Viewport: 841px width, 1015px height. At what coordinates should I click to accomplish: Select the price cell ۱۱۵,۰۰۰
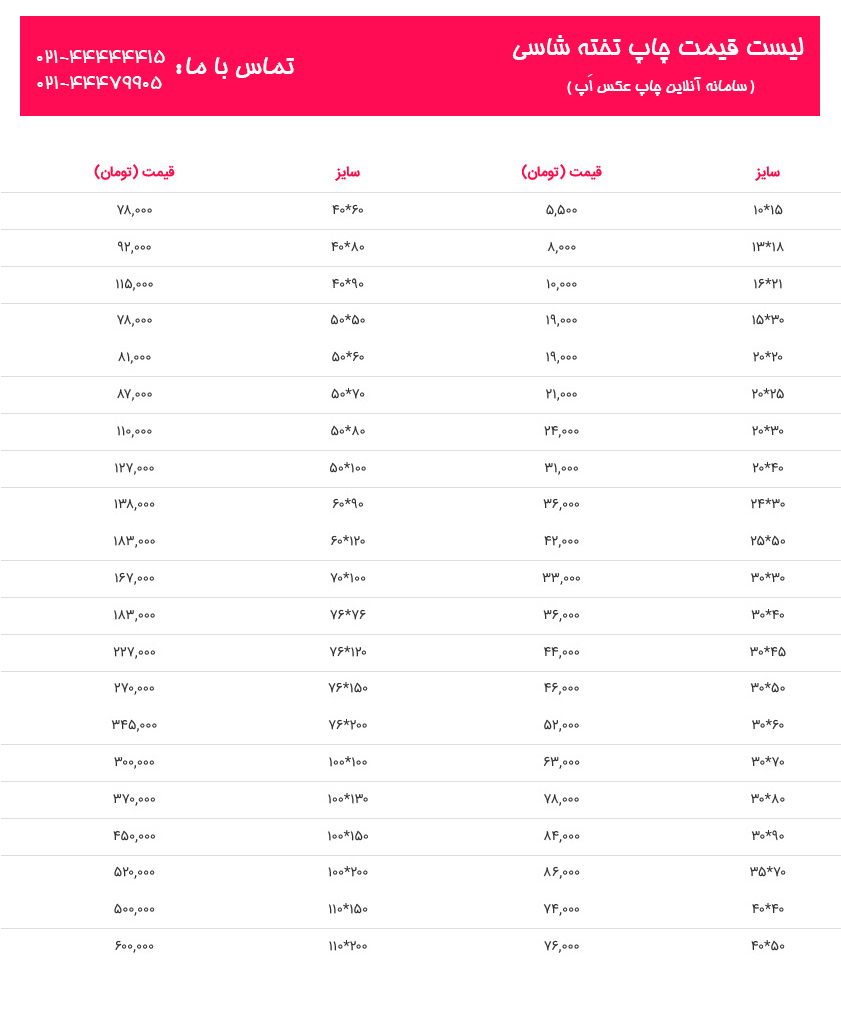(134, 284)
